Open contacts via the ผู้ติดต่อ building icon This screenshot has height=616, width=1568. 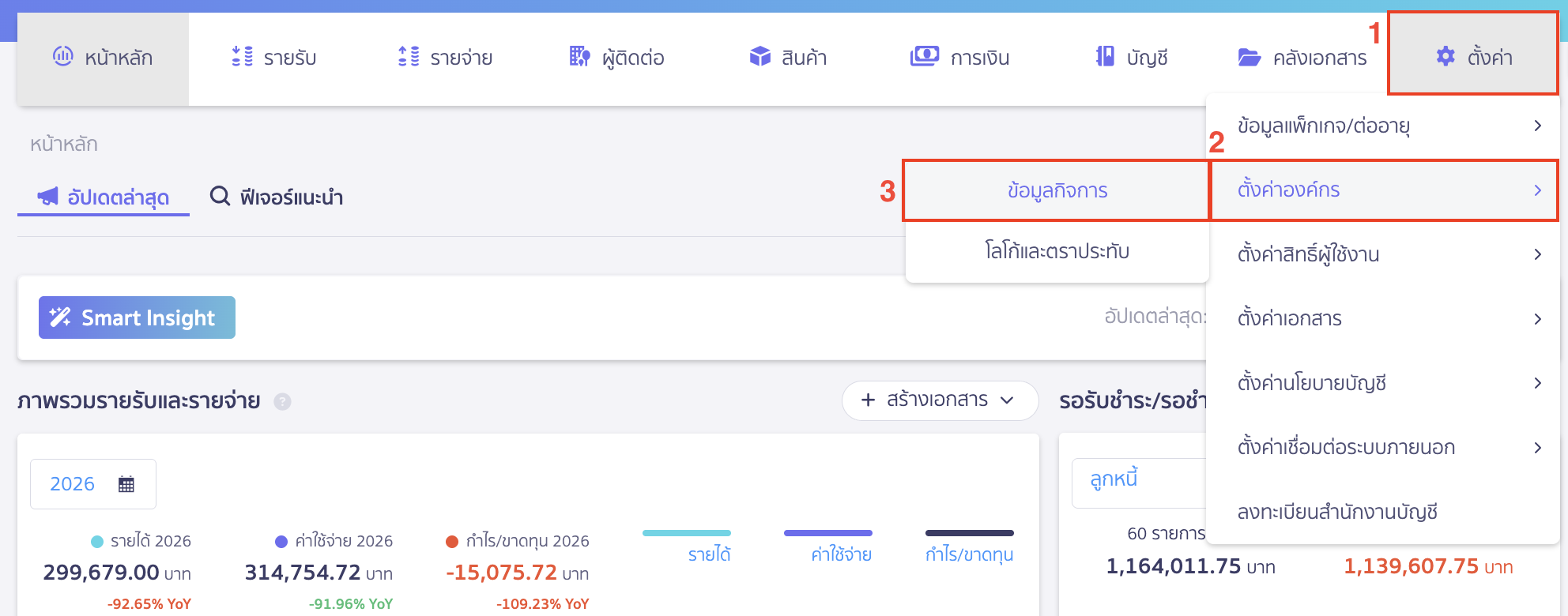point(579,56)
